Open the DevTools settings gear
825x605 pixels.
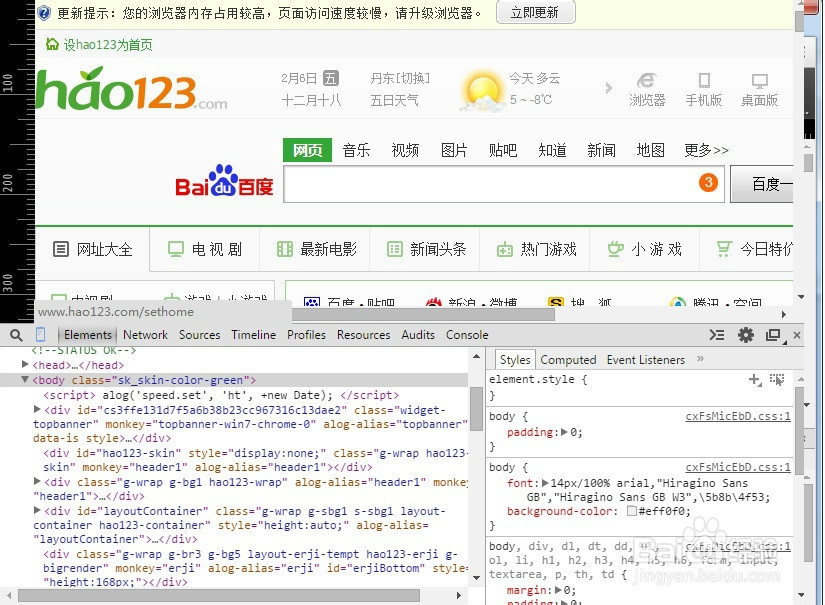pos(746,335)
